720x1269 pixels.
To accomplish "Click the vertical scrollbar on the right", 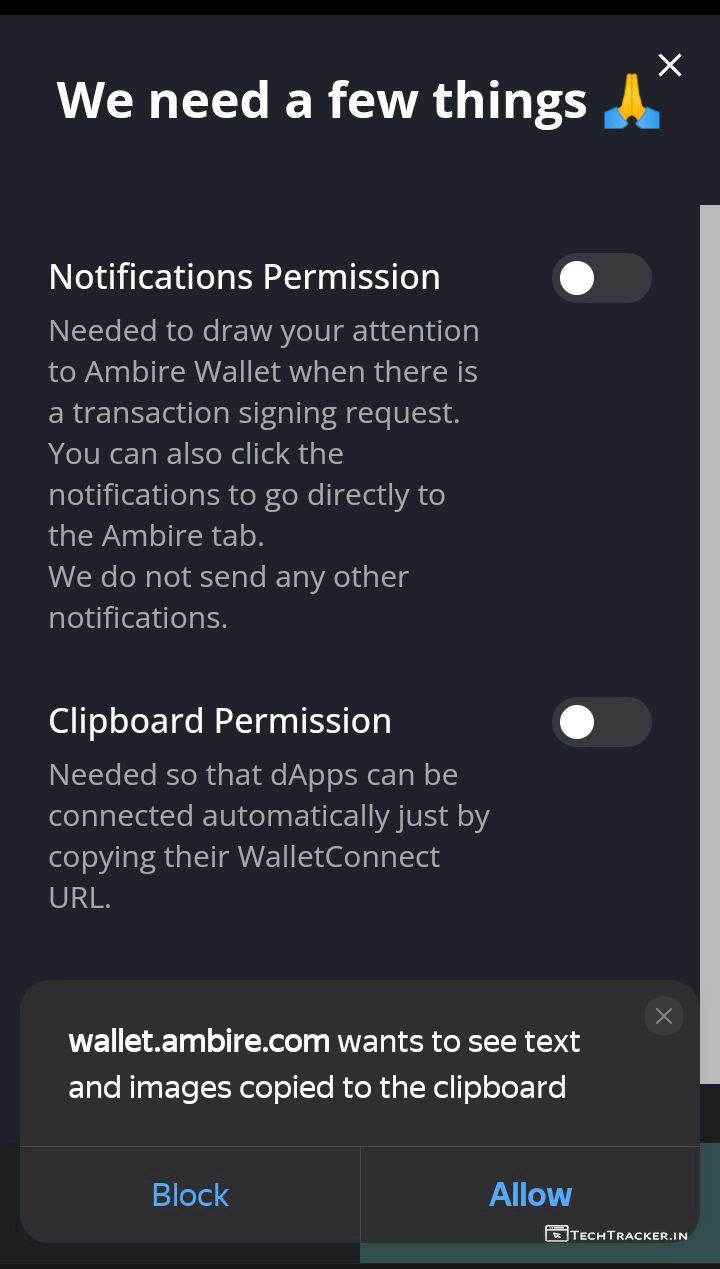I will click(709, 640).
